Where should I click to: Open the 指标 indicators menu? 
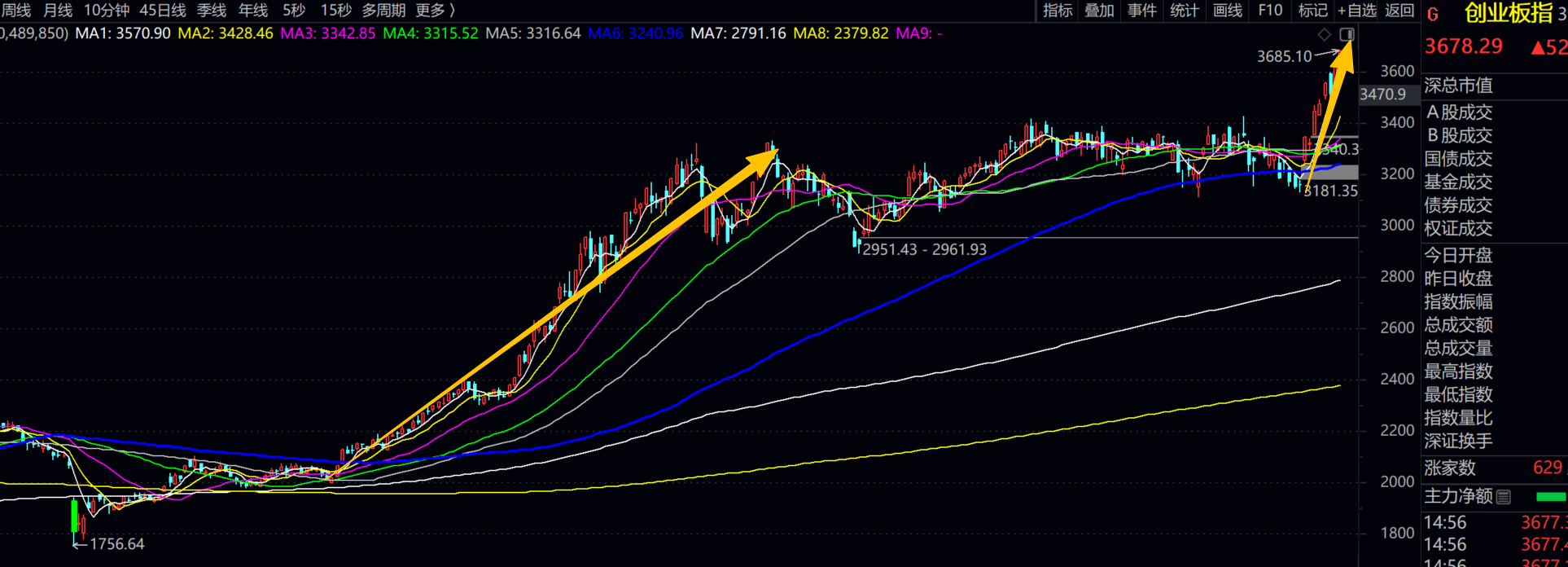1058,11
